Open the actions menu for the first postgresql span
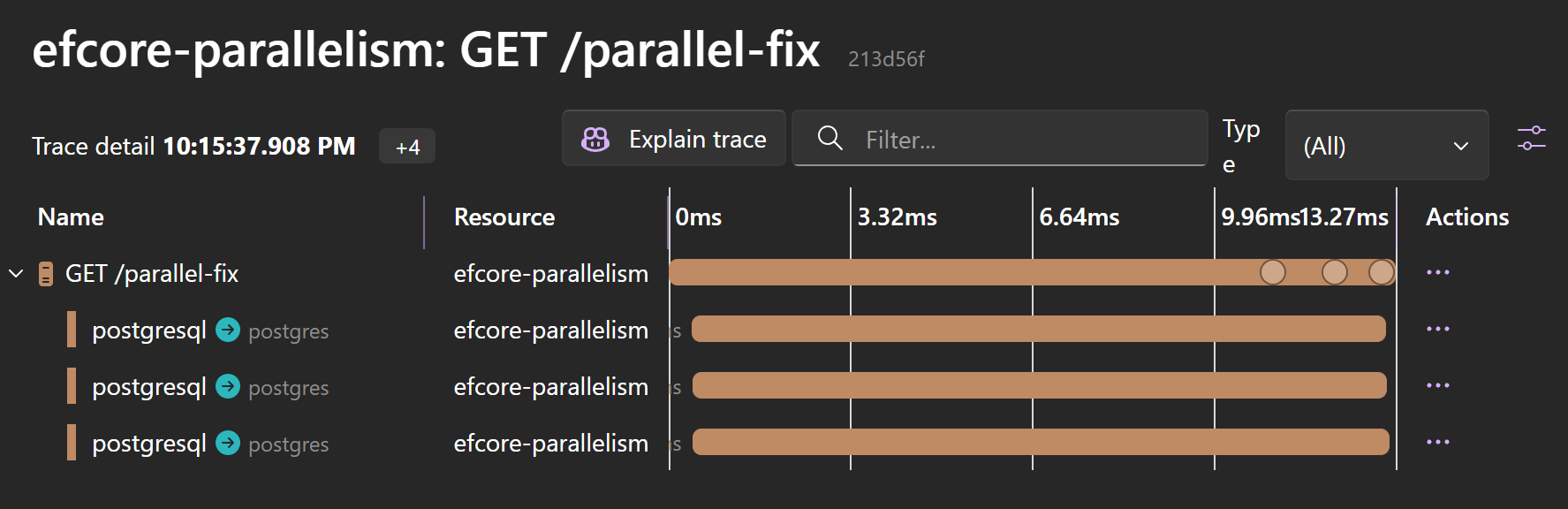The width and height of the screenshot is (1568, 509). point(1439,329)
